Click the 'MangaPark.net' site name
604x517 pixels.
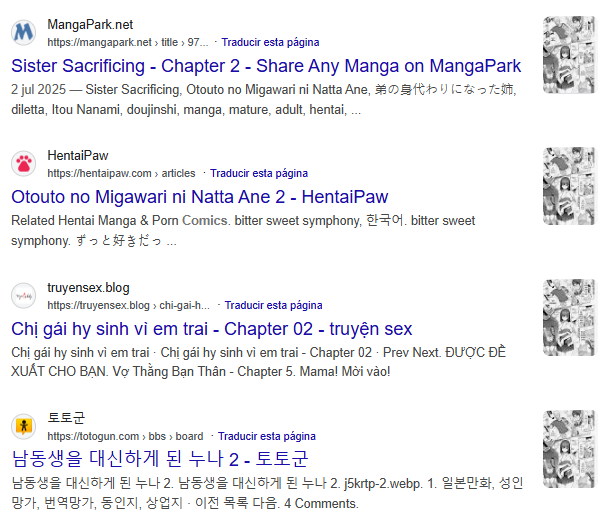click(90, 25)
